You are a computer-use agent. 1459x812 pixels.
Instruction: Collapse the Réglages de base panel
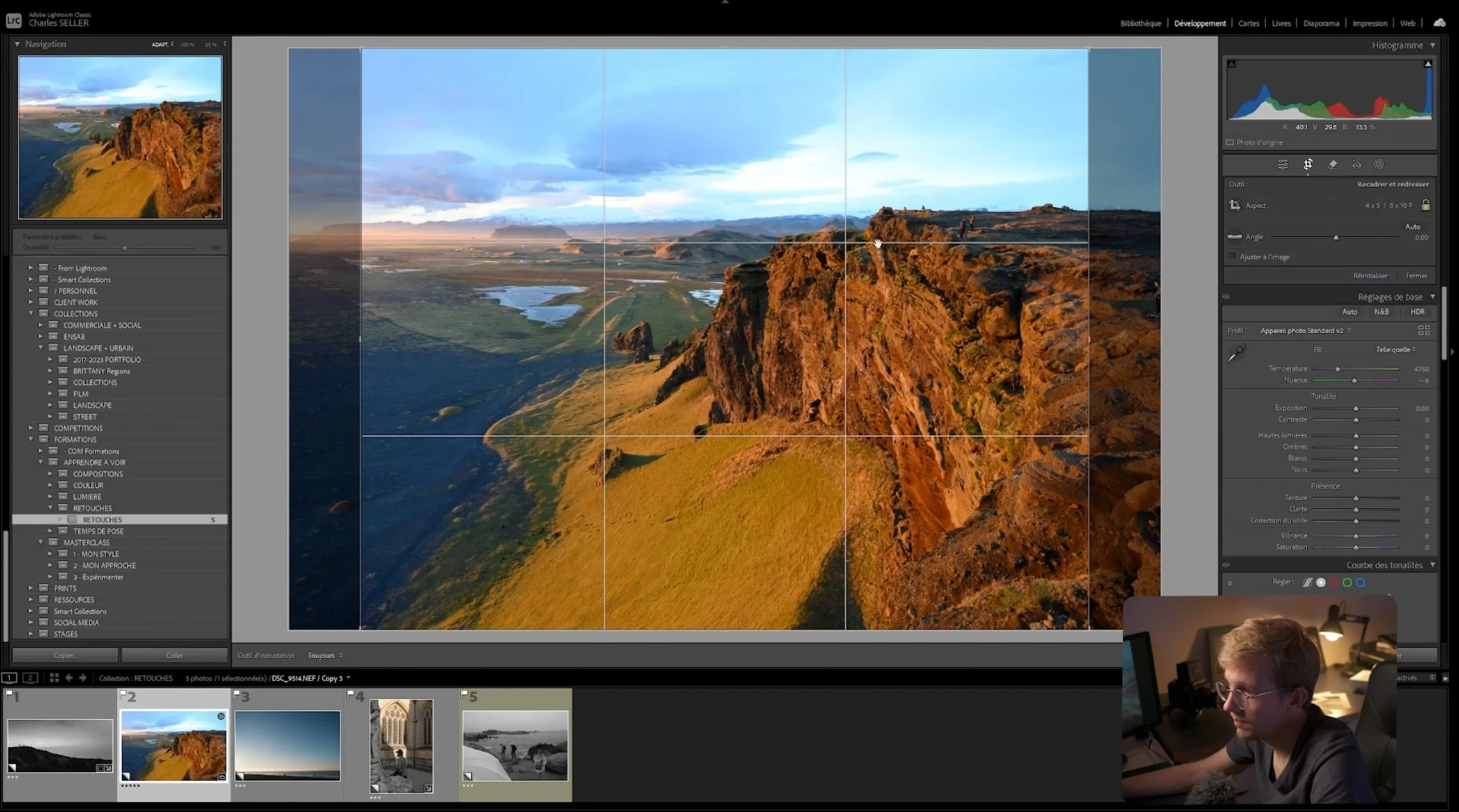[x=1433, y=297]
